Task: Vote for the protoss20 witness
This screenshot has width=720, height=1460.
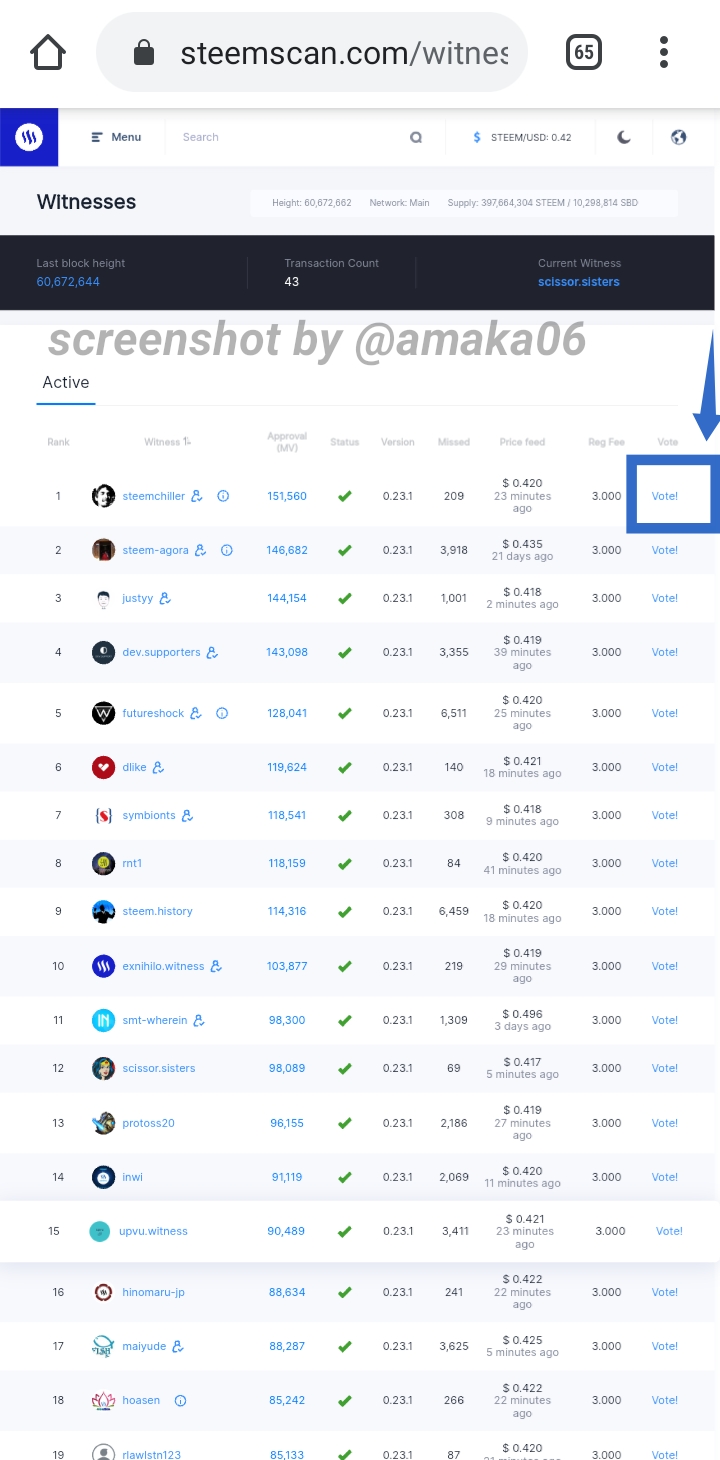Action: pos(665,1123)
